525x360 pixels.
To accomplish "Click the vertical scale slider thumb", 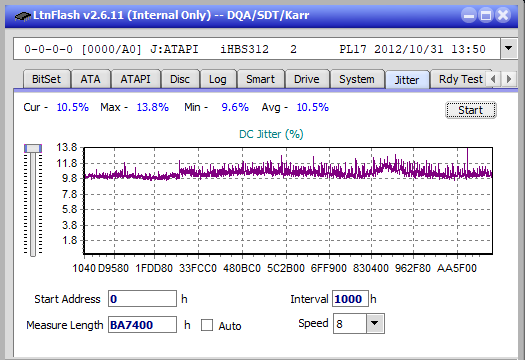I will click(33, 148).
